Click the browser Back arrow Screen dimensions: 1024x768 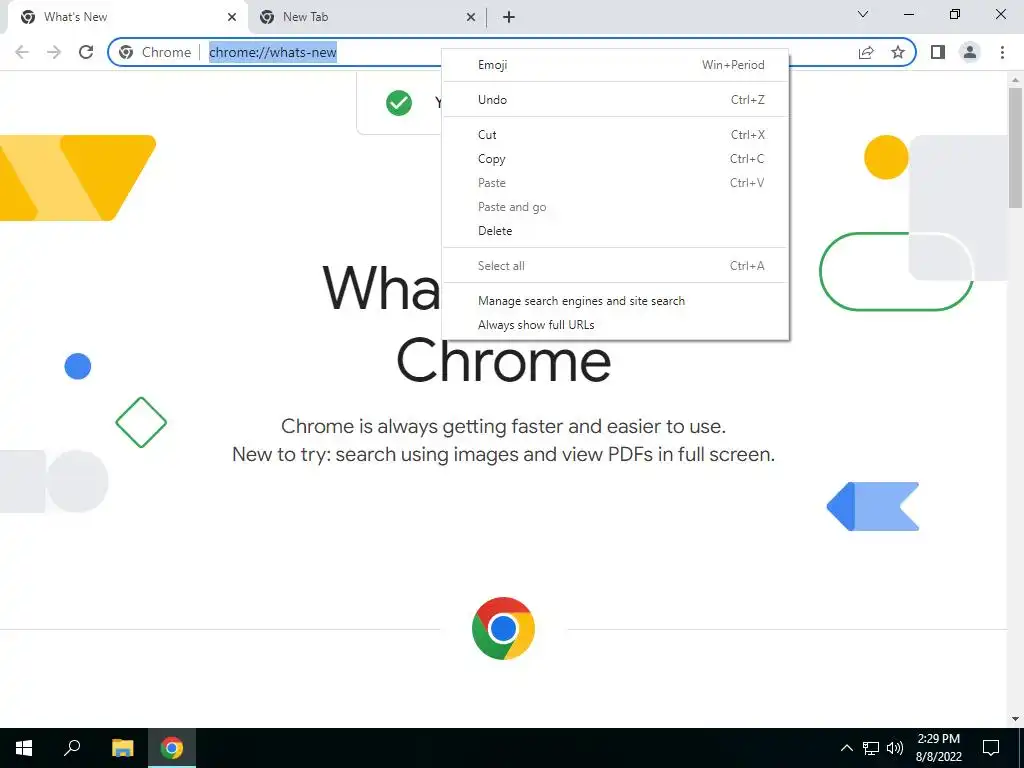pos(22,52)
